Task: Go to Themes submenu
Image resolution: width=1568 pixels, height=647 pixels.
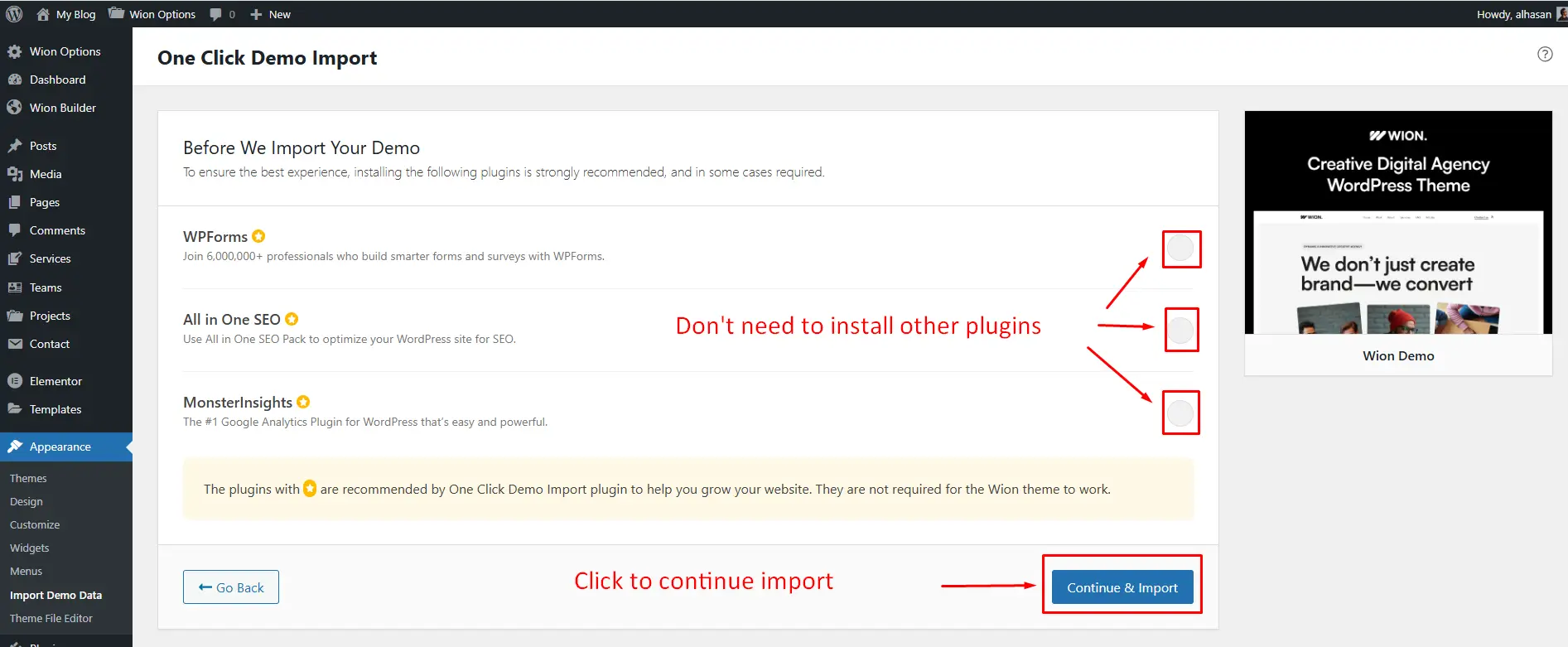Action: [x=28, y=478]
